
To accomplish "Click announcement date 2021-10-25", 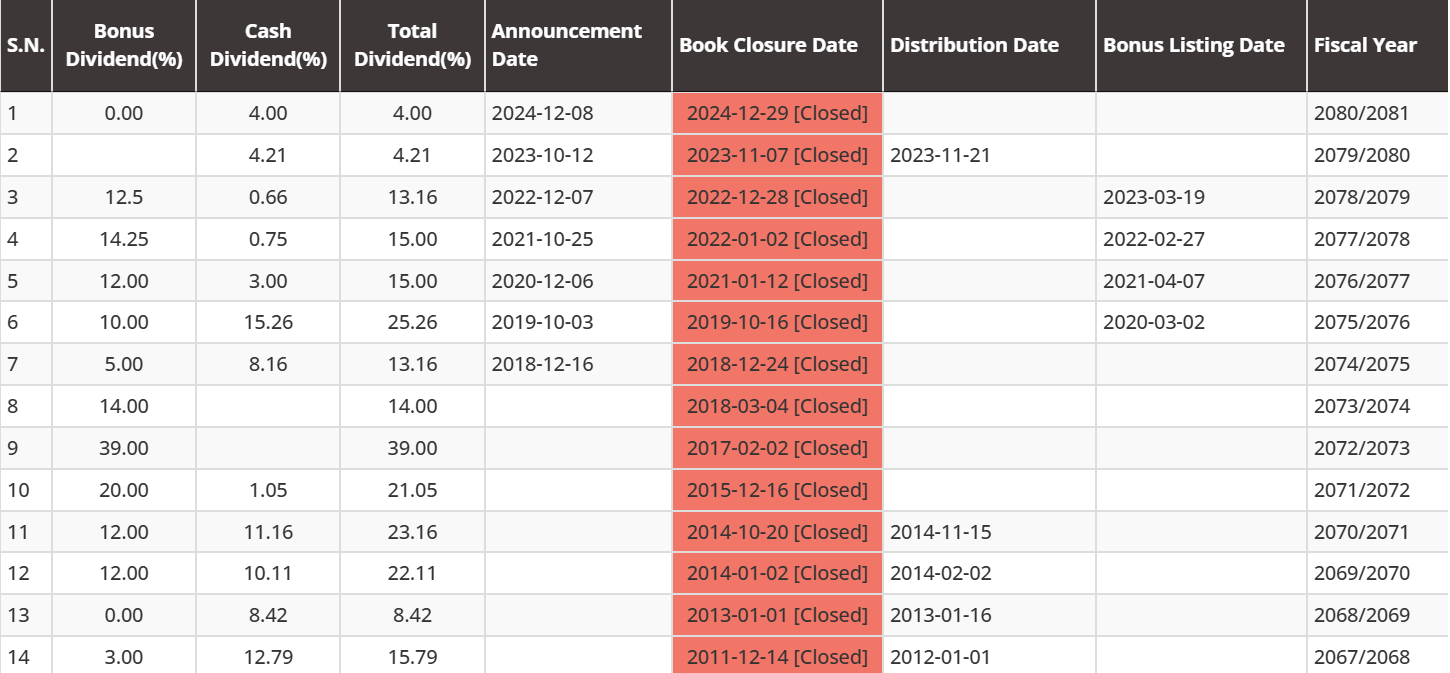I will pos(542,239).
